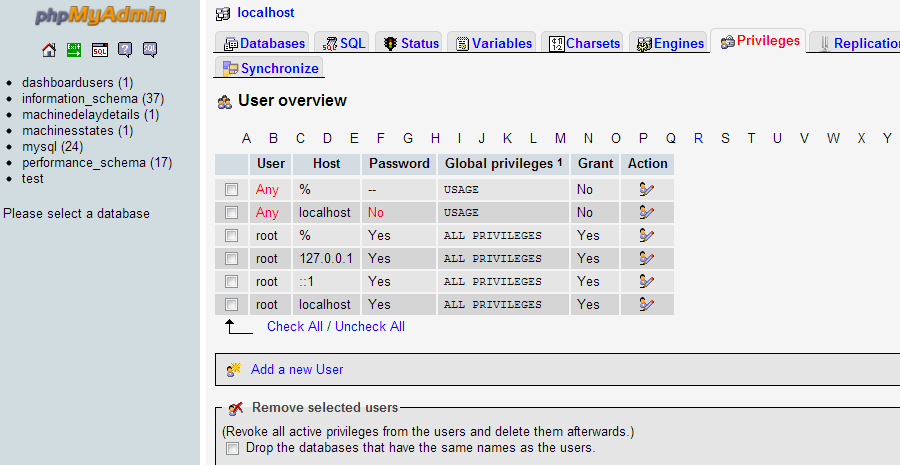Click the Global privileges column header

503,164
